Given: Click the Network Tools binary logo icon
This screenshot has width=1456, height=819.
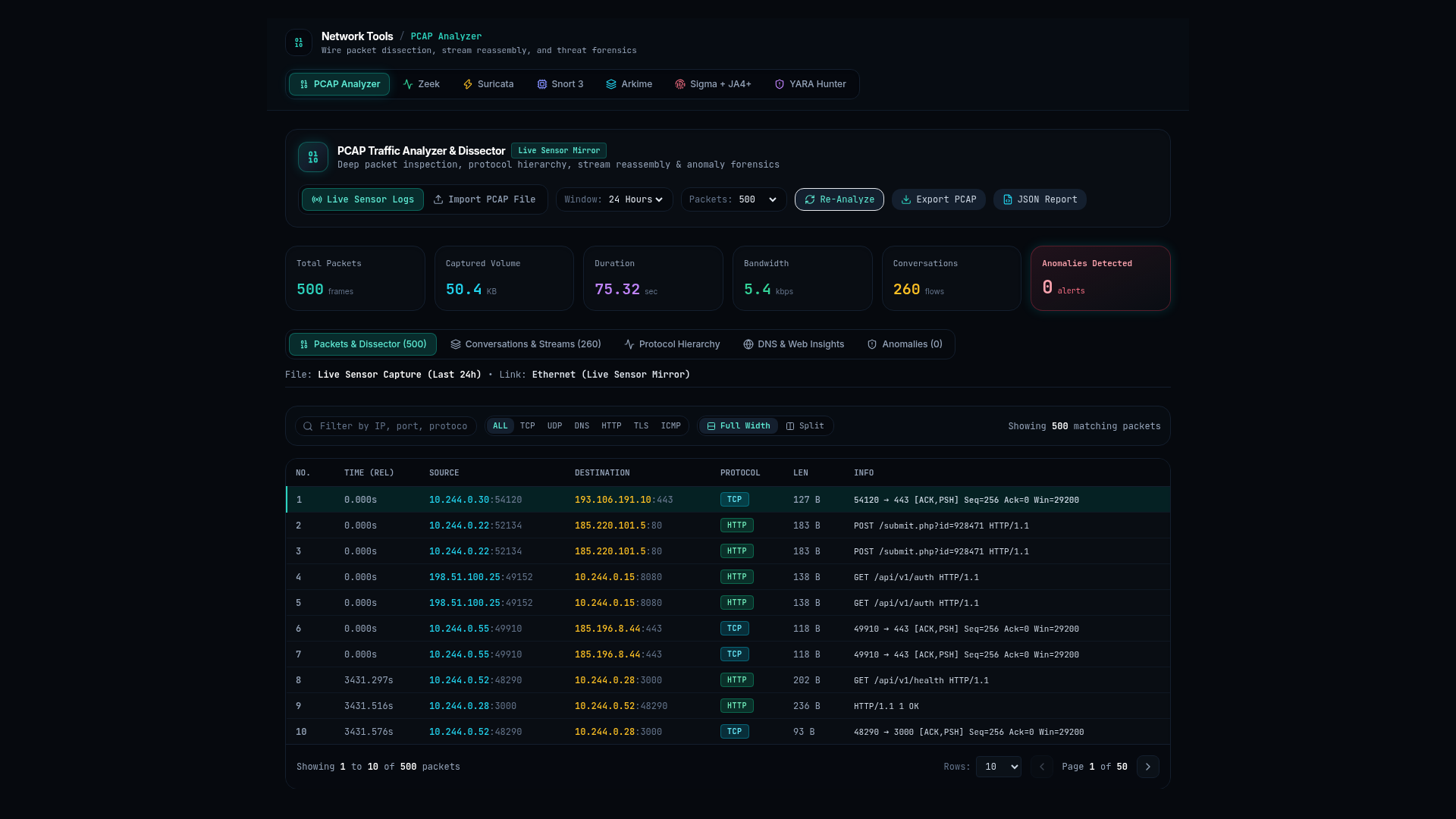Looking at the screenshot, I should 299,42.
